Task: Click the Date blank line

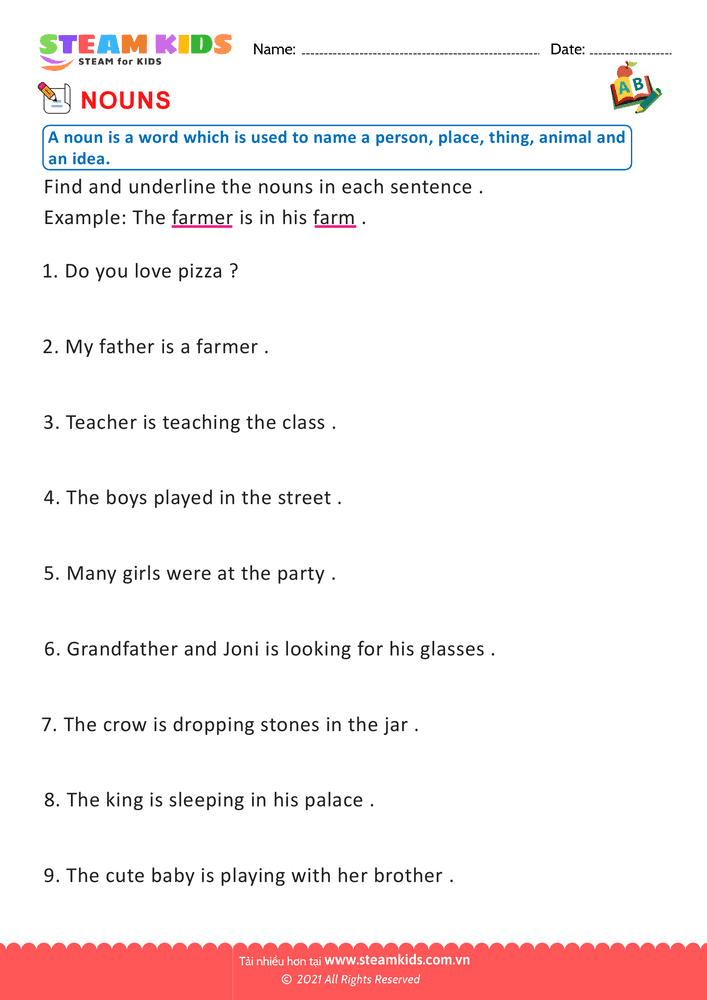Action: (x=630, y=50)
